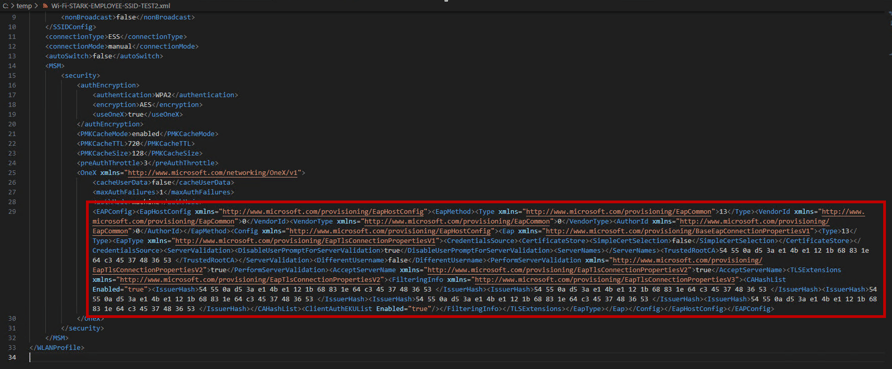Click line number 29 in the gutter
This screenshot has width=892, height=369.
point(13,212)
